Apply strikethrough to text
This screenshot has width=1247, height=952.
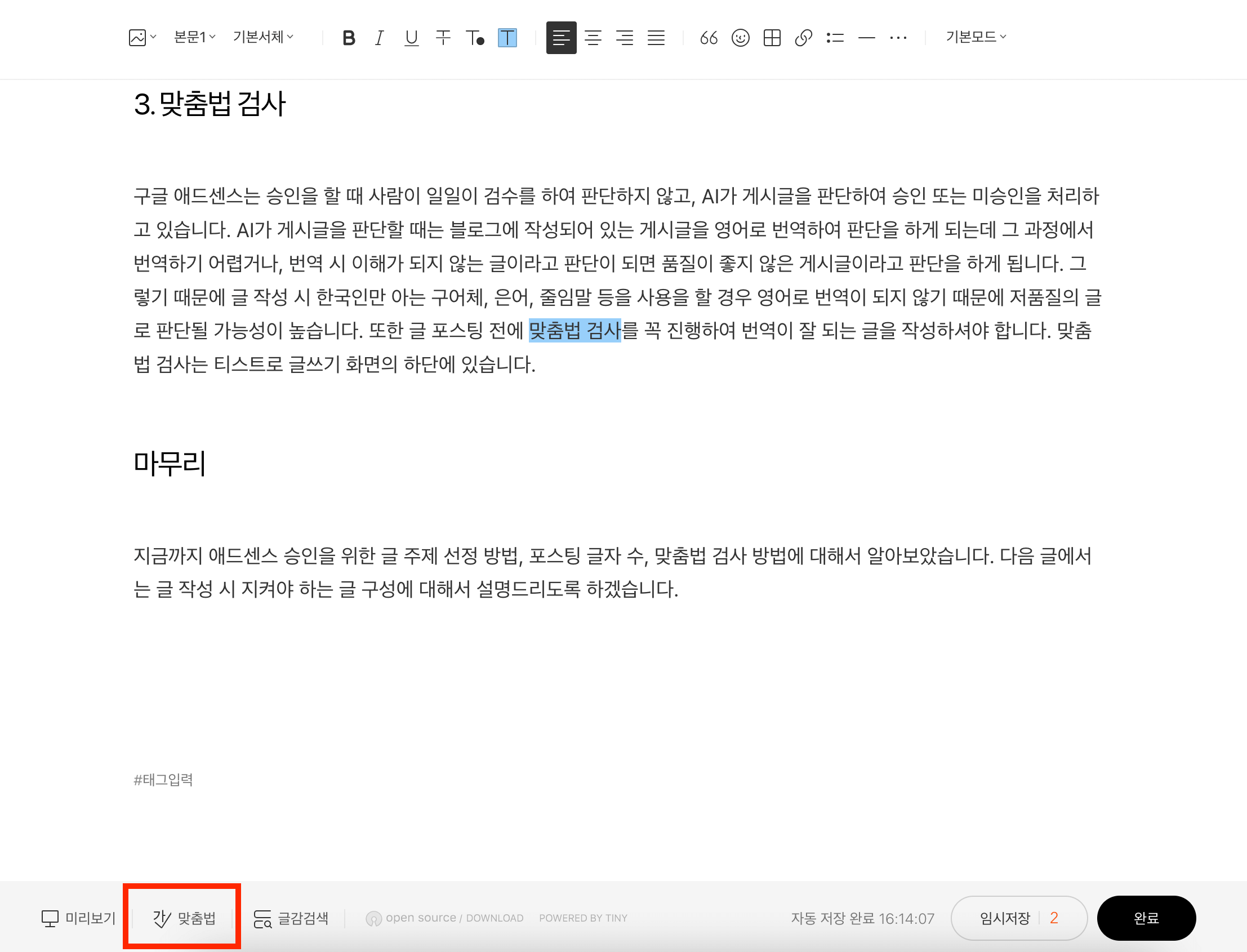[x=443, y=37]
